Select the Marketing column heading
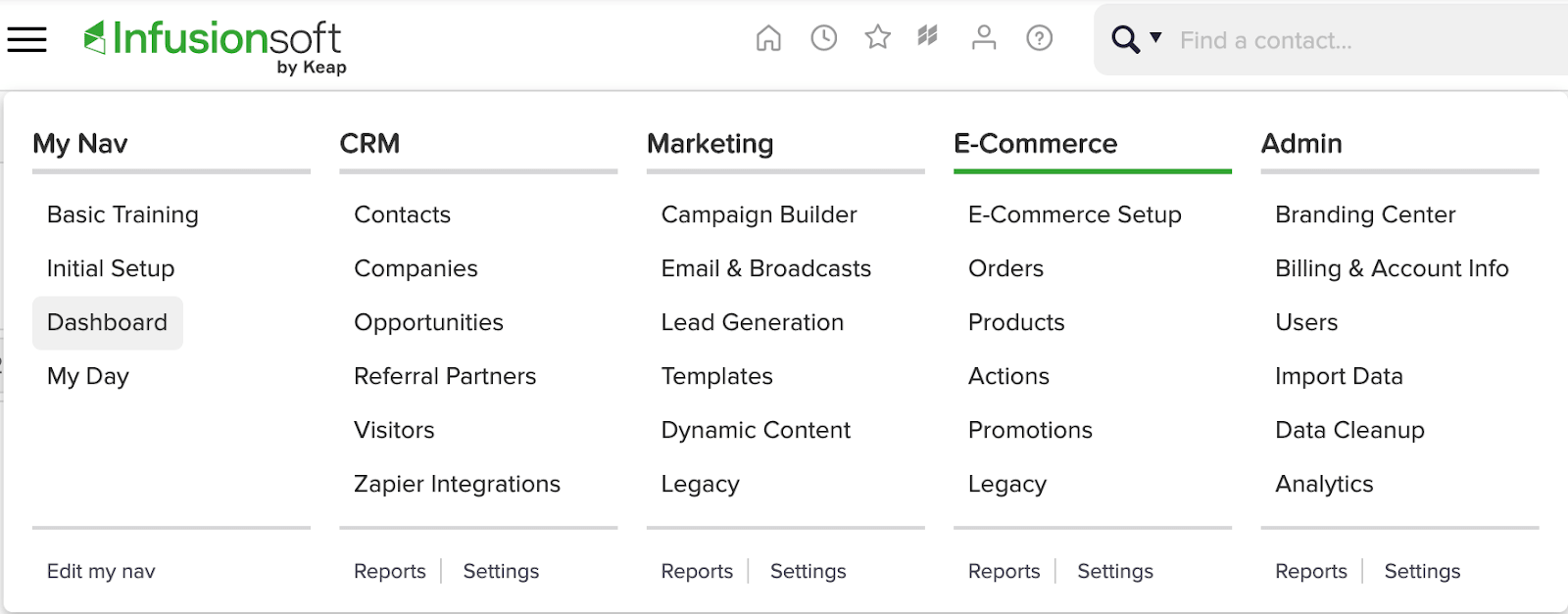 pyautogui.click(x=710, y=144)
